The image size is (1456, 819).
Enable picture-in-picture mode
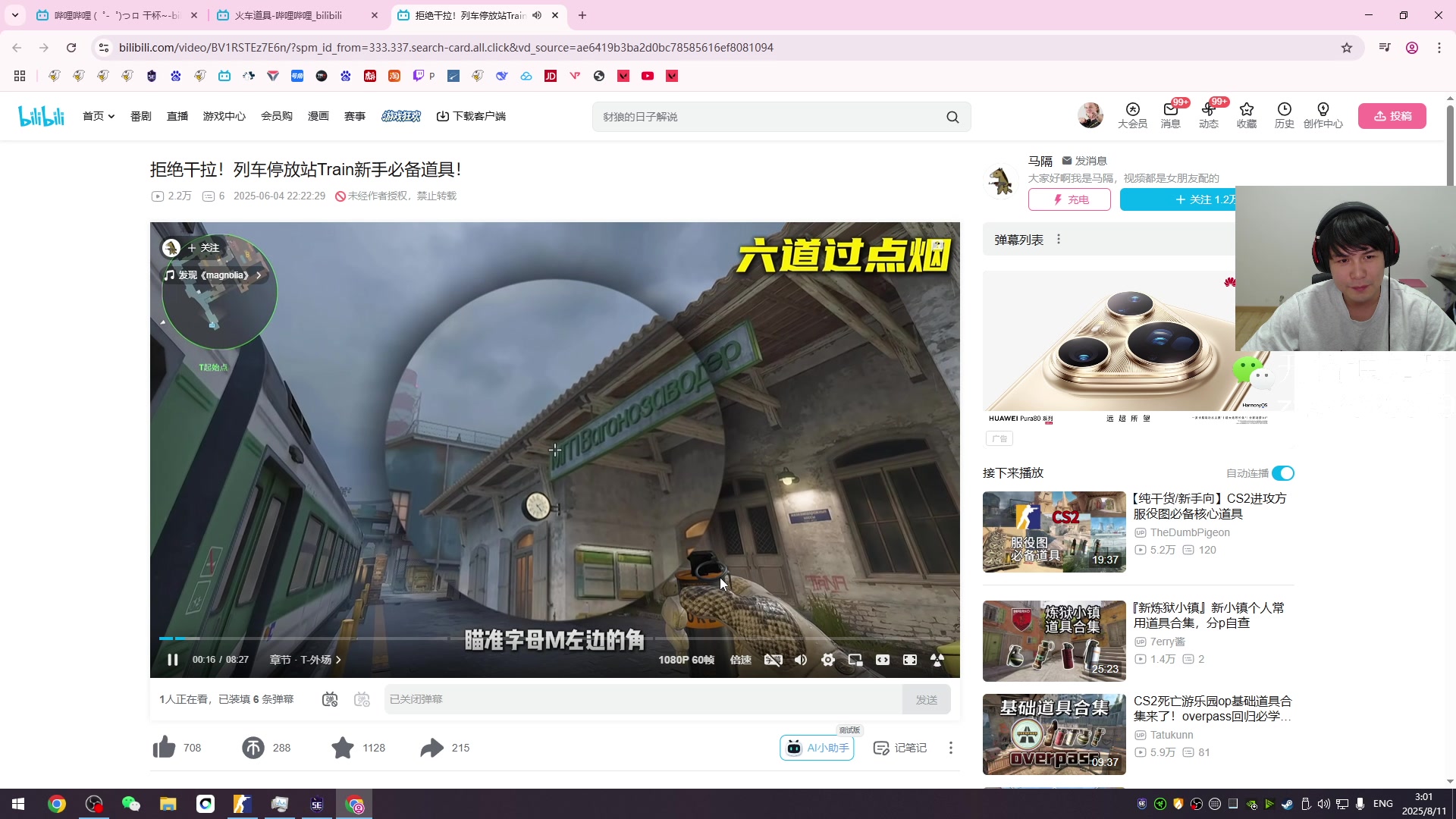(855, 660)
